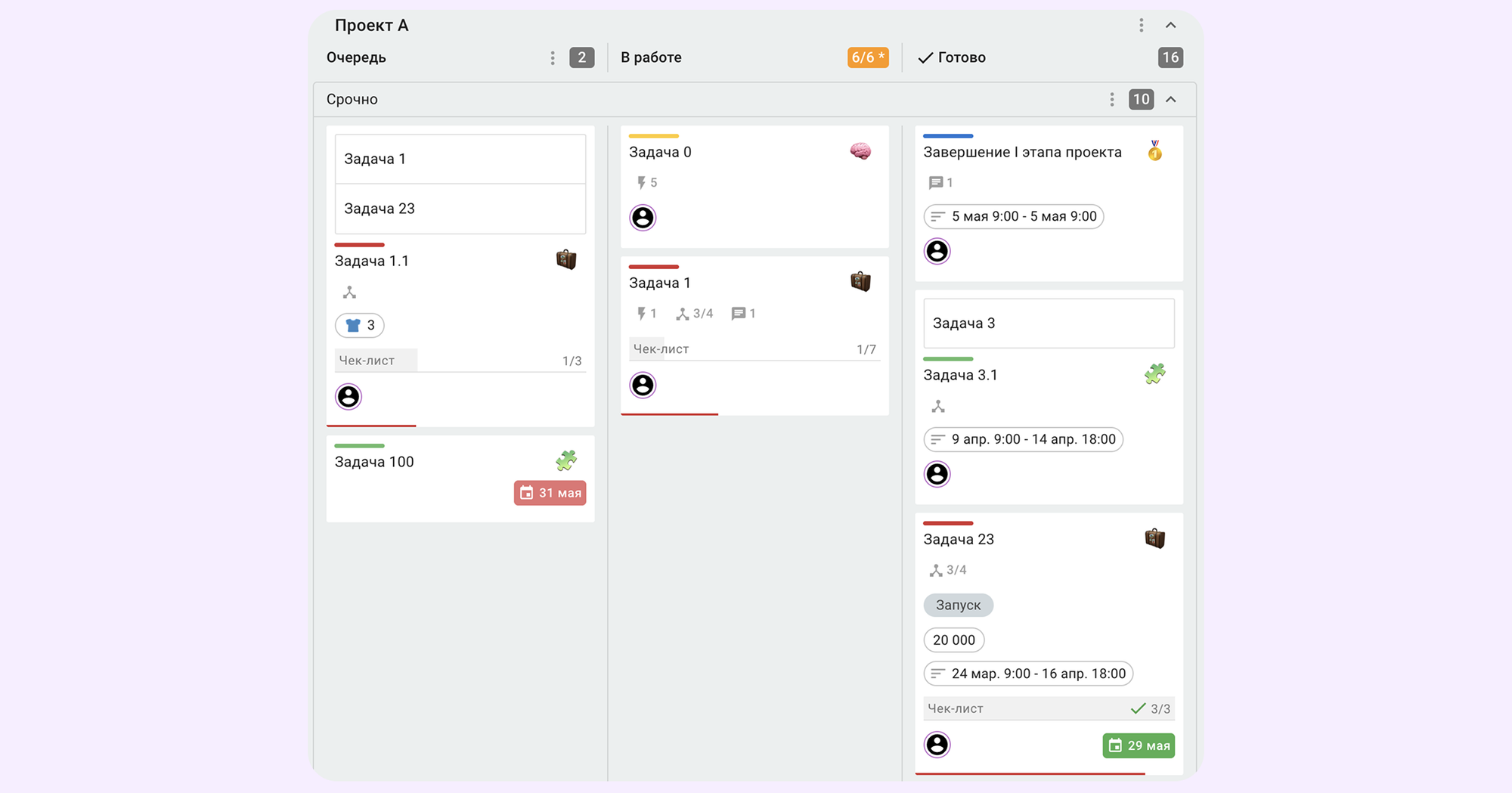Click the brain icon on Задача 0
Viewport: 1512px width, 793px height.
(x=860, y=151)
